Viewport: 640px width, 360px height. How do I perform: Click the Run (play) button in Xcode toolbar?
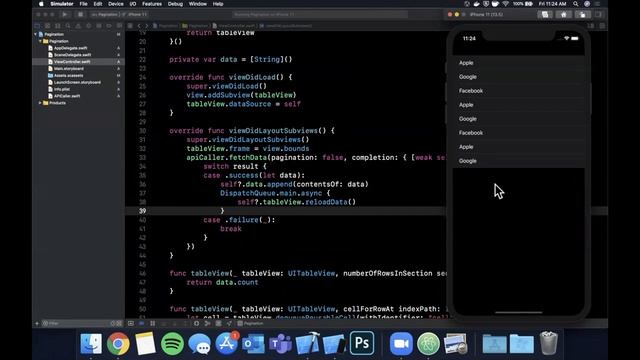[x=64, y=15]
